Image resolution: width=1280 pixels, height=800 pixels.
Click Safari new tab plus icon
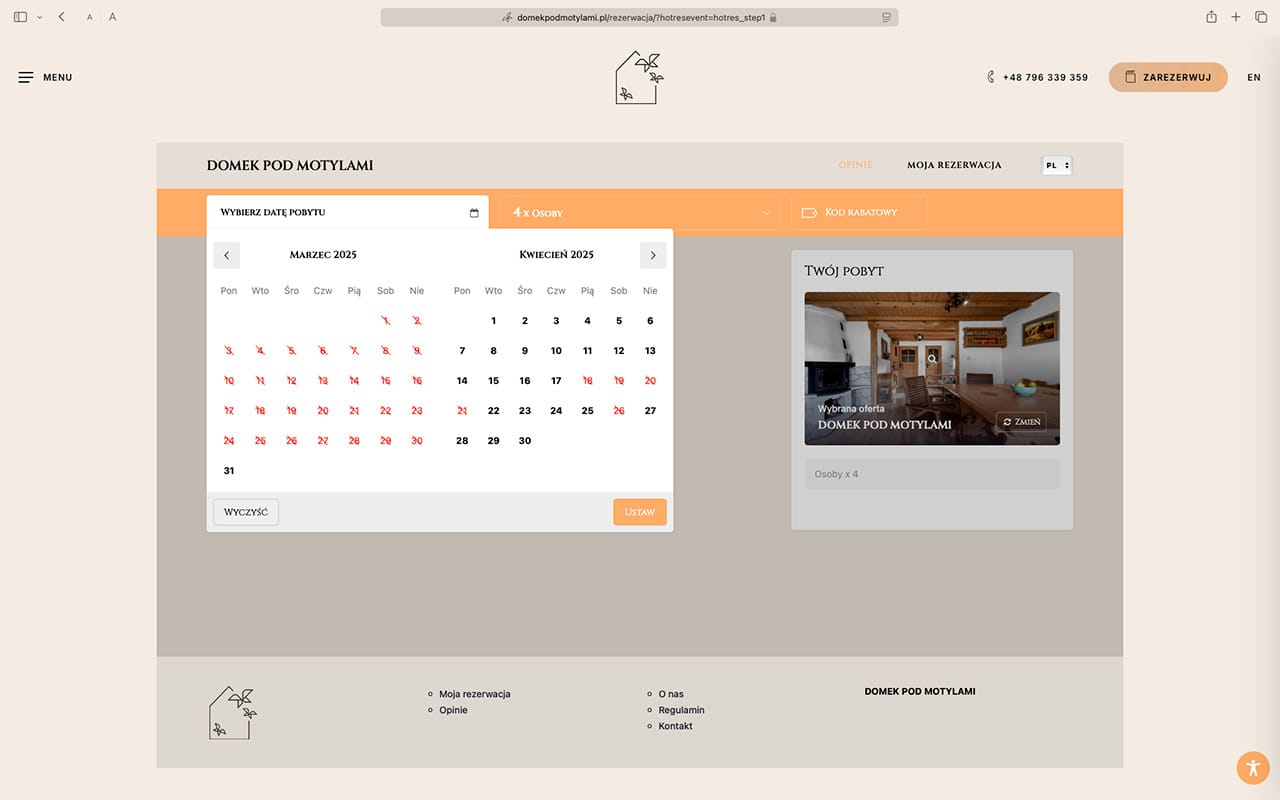pyautogui.click(x=1236, y=17)
